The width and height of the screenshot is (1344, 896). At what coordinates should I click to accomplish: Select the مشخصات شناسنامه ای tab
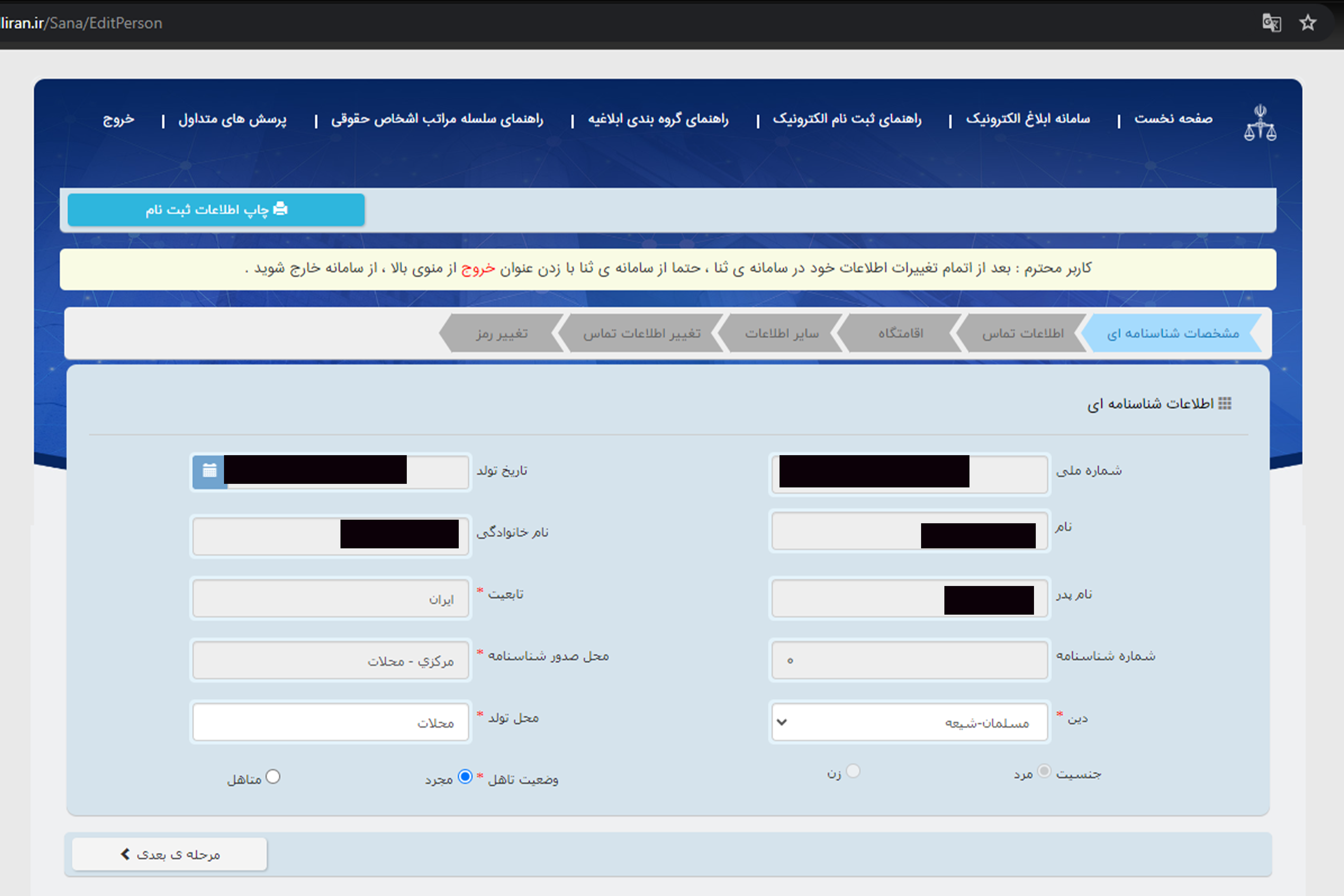pos(1173,333)
